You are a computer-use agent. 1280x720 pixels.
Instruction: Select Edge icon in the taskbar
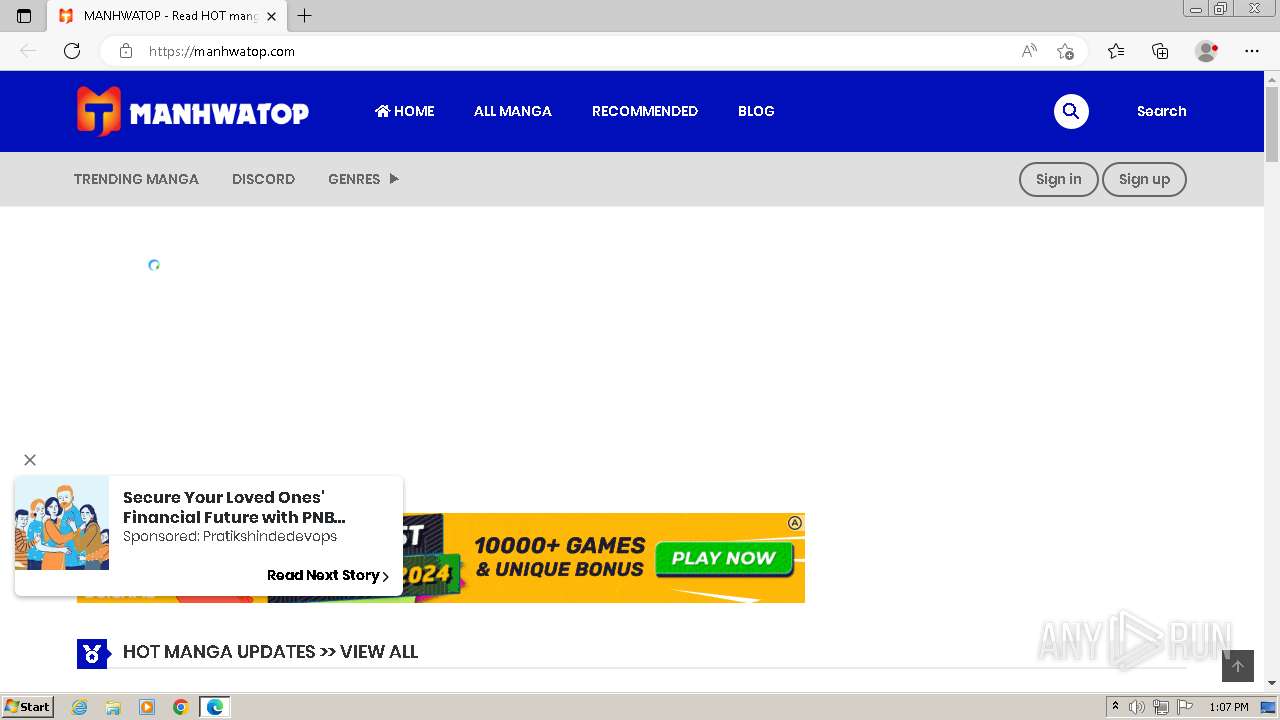(x=215, y=707)
